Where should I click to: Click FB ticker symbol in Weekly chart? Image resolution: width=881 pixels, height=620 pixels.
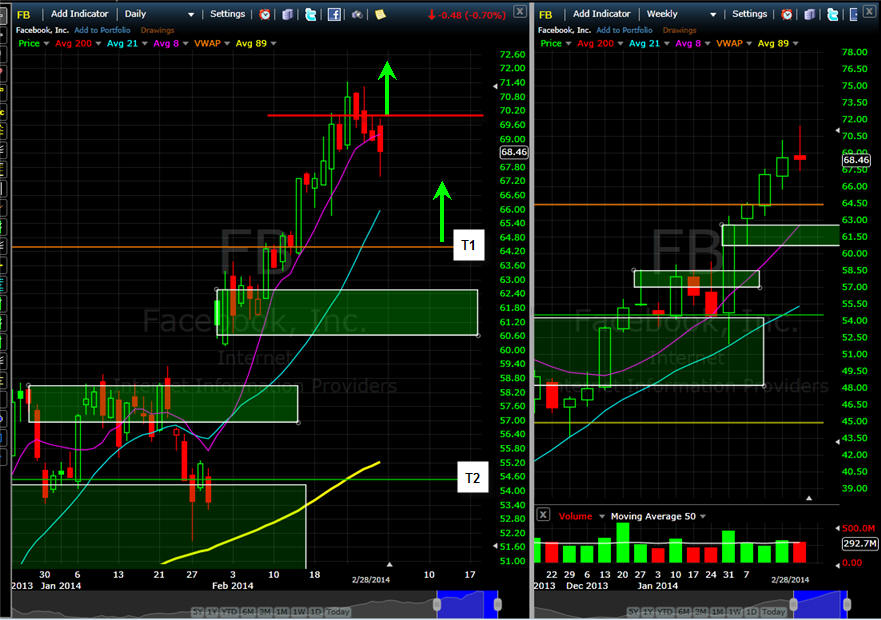(546, 15)
